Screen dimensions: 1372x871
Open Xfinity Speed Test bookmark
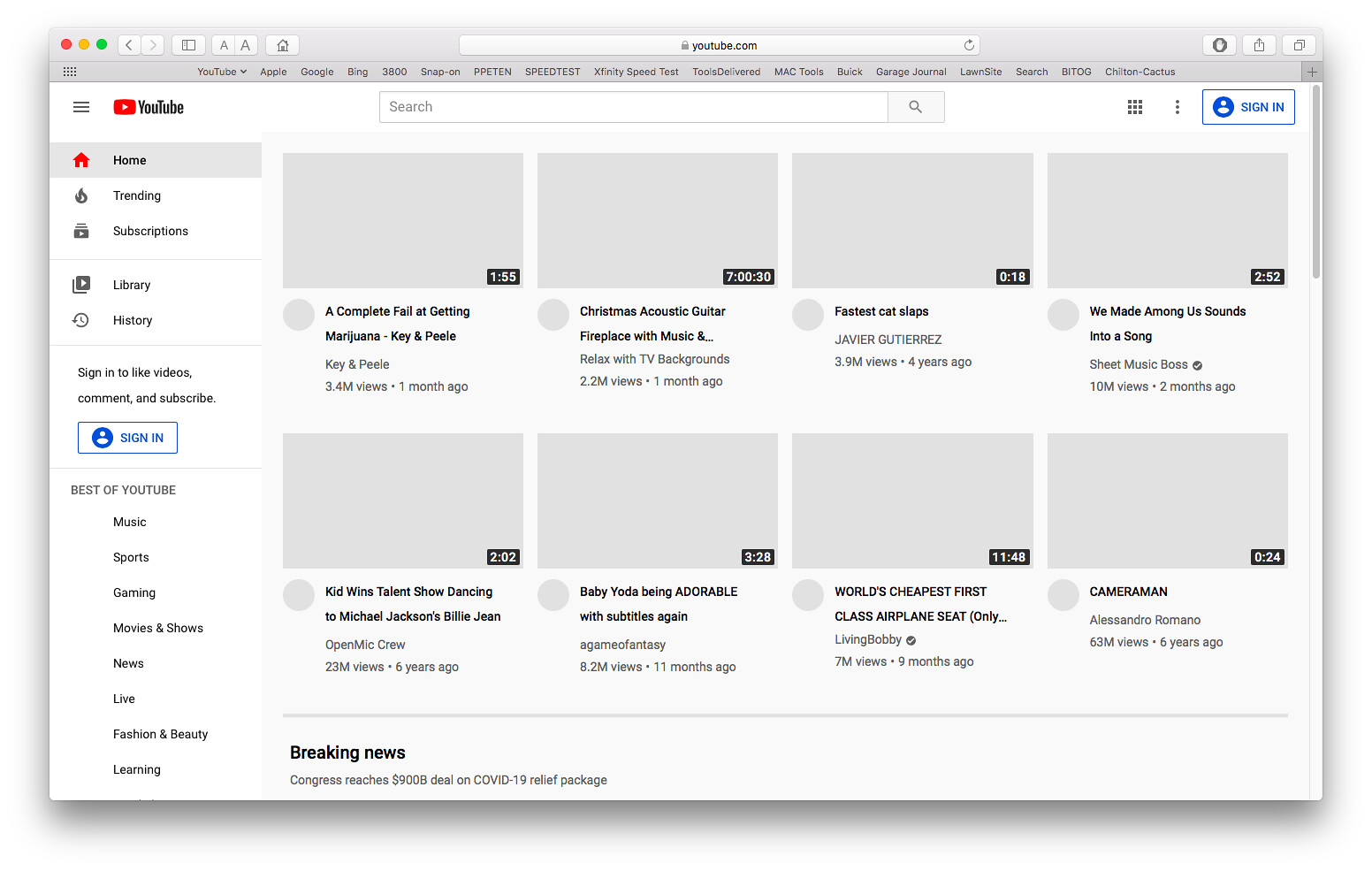[636, 72]
